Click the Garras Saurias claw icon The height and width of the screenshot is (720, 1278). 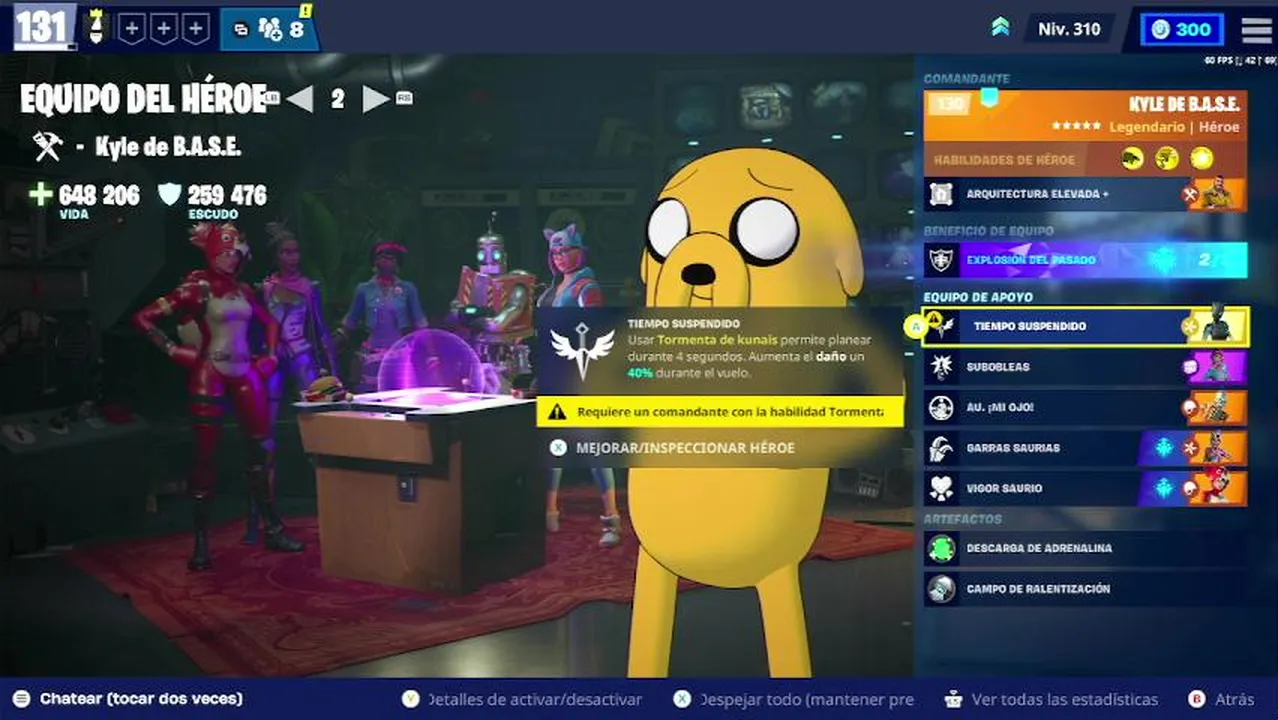coord(941,448)
